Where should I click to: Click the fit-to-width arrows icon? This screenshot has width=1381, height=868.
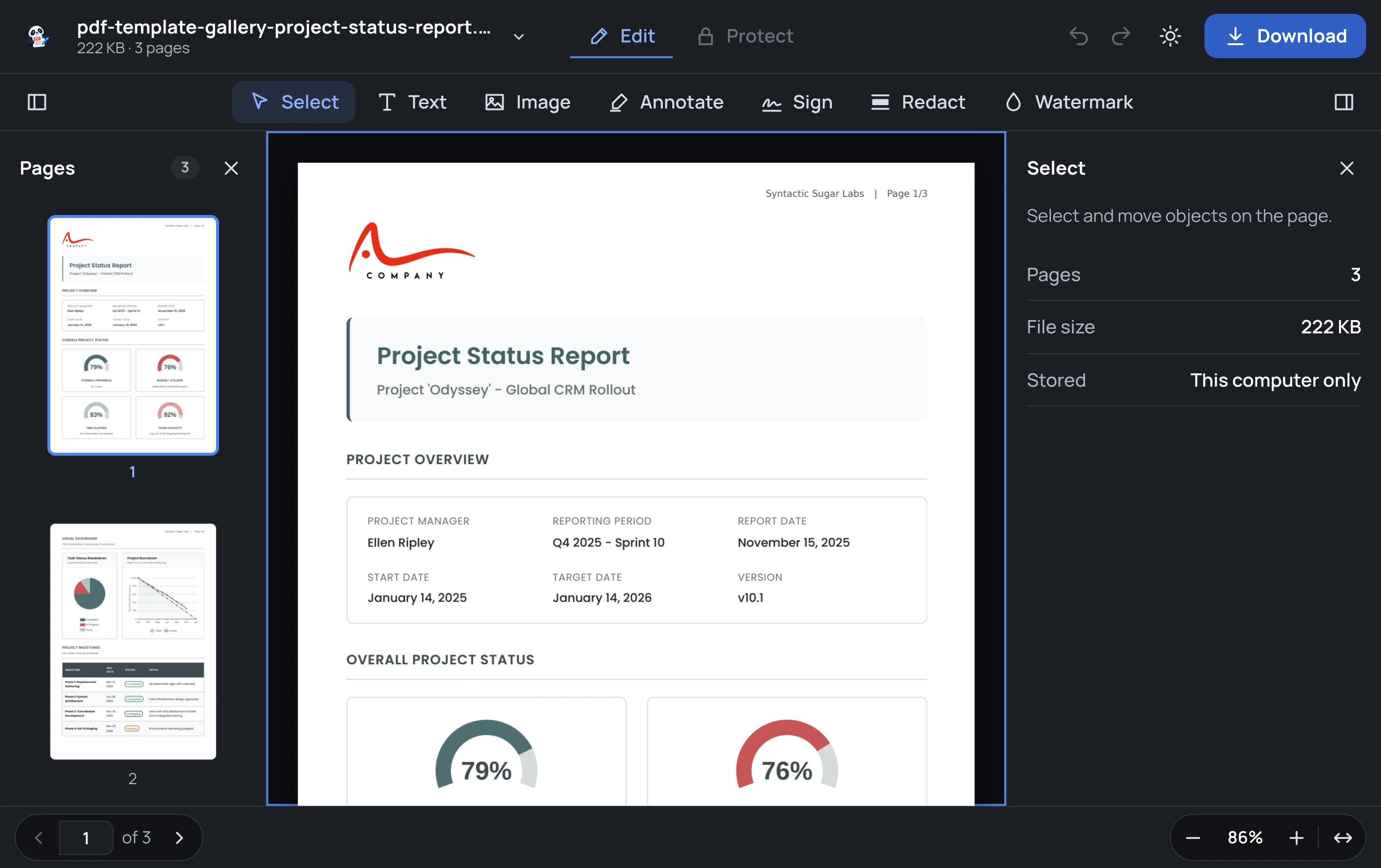point(1343,837)
